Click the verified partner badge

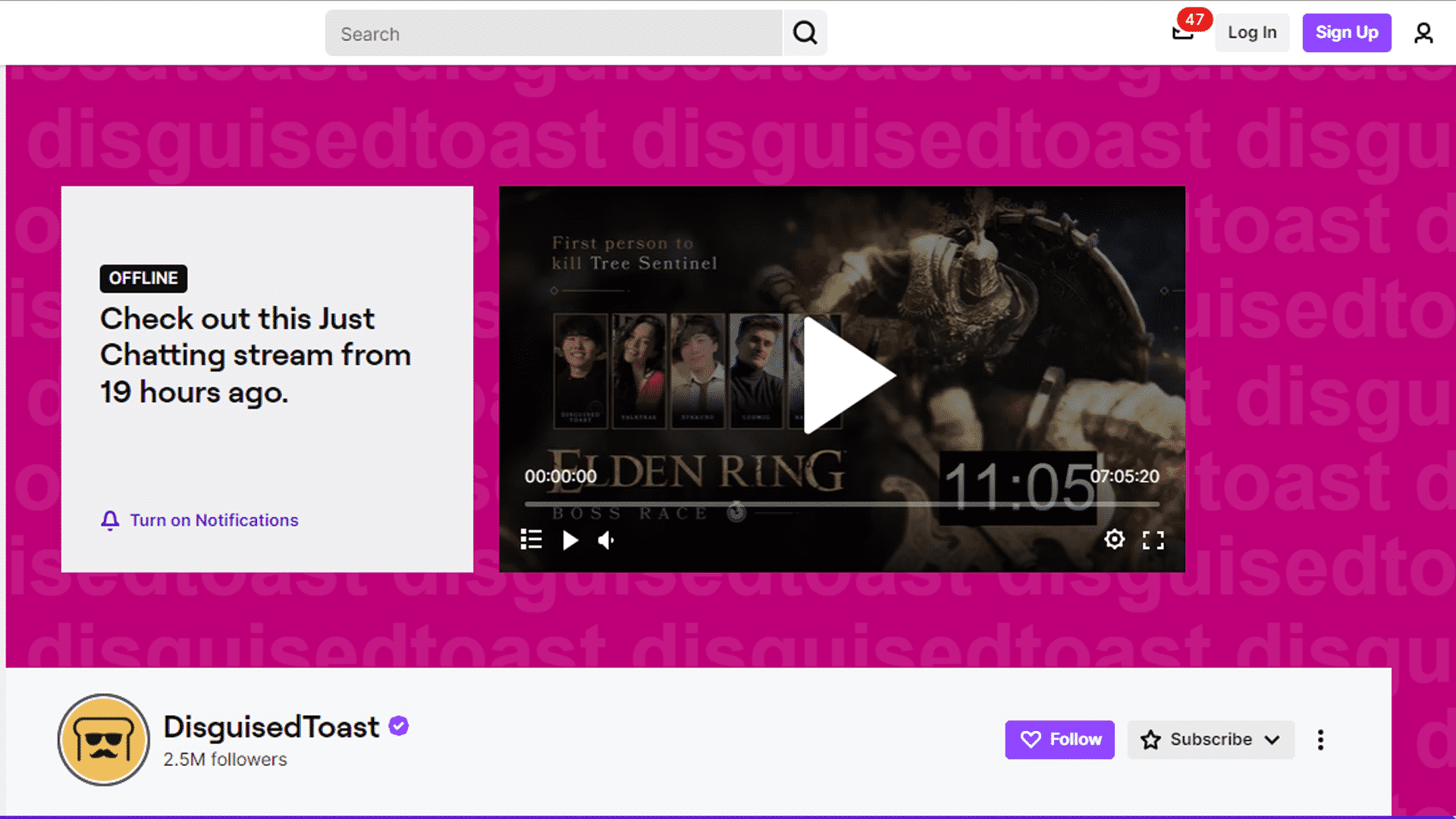399,726
